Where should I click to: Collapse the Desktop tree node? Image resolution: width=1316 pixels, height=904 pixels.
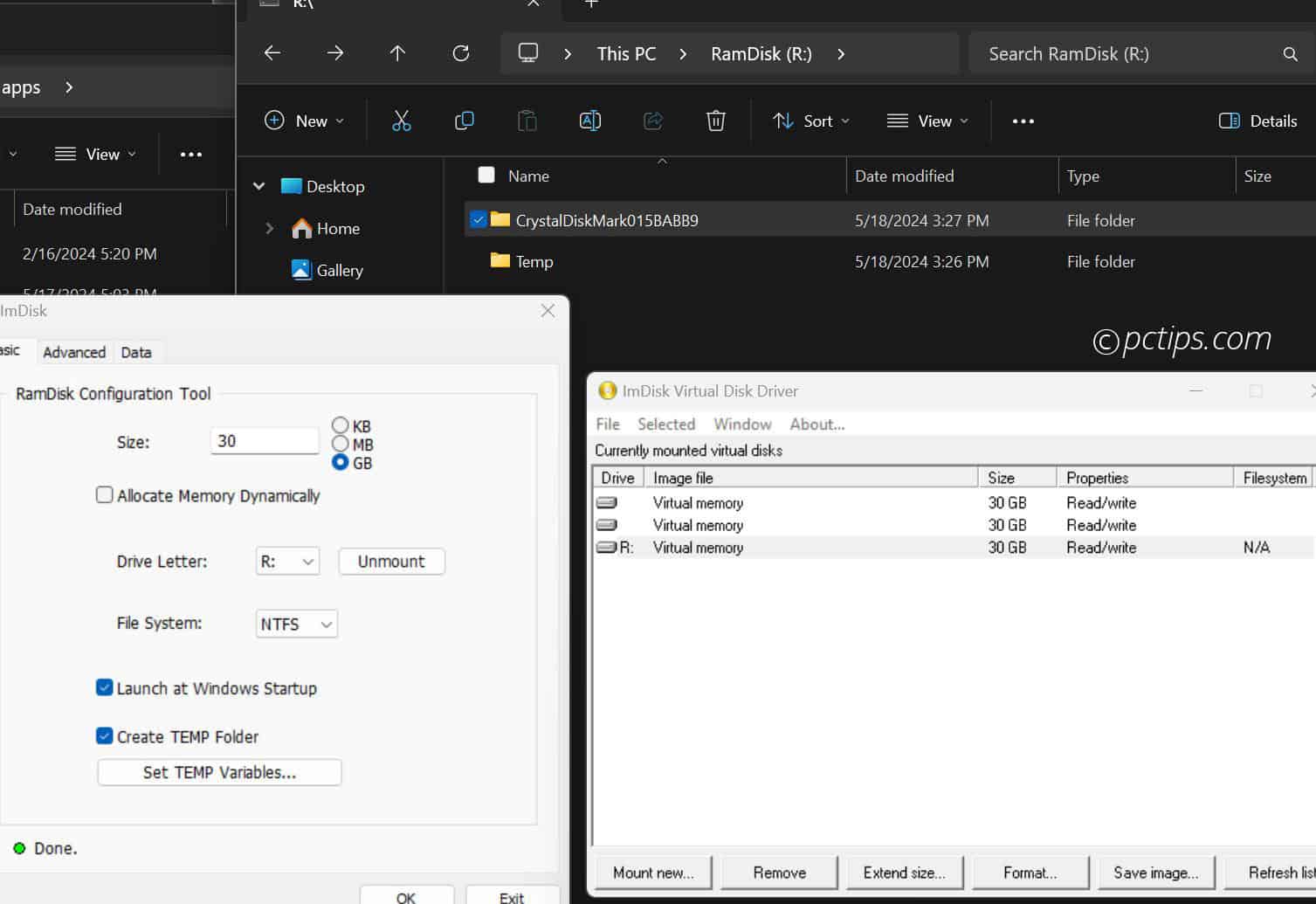[259, 186]
